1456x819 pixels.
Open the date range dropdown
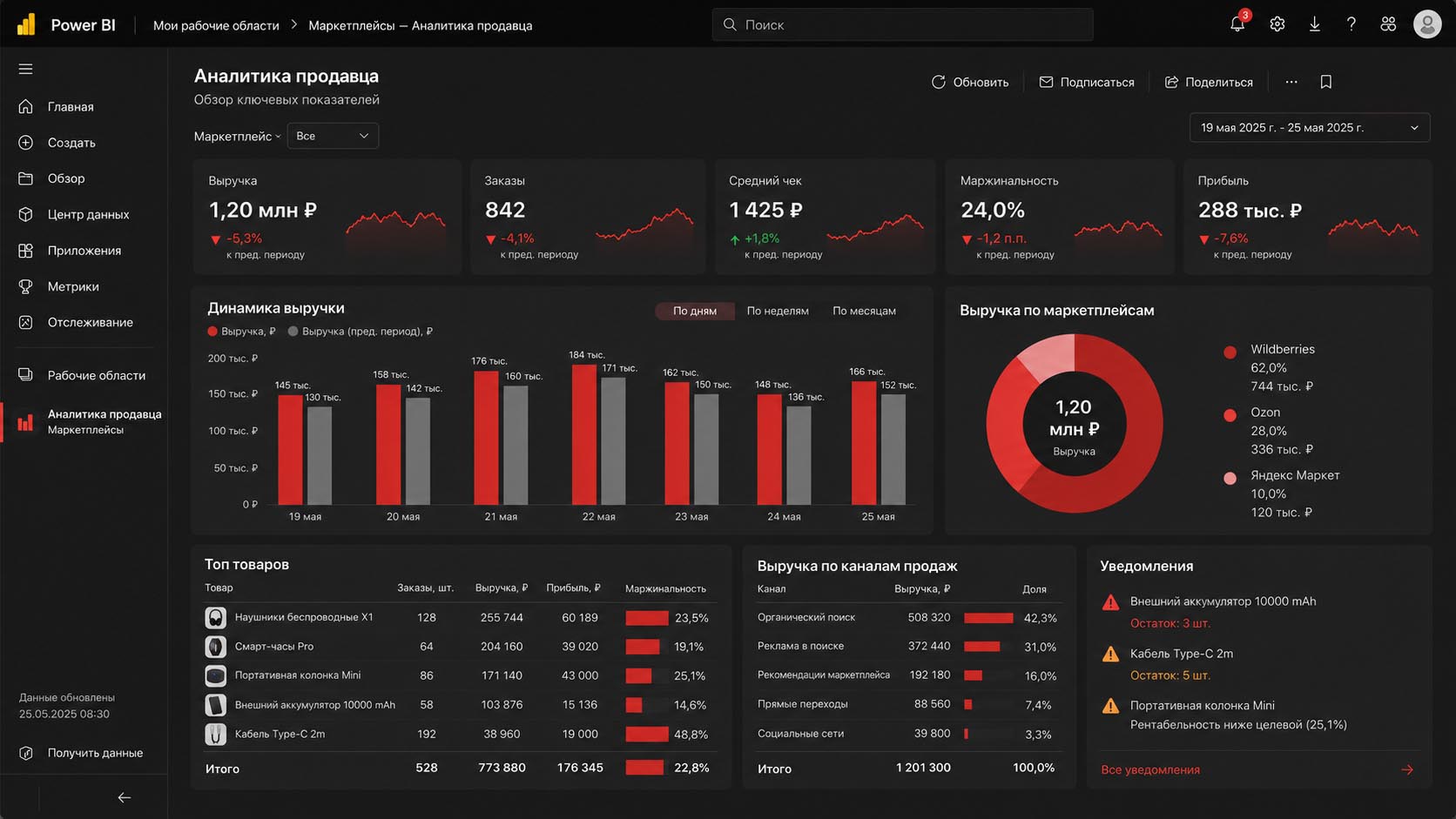(x=1310, y=128)
